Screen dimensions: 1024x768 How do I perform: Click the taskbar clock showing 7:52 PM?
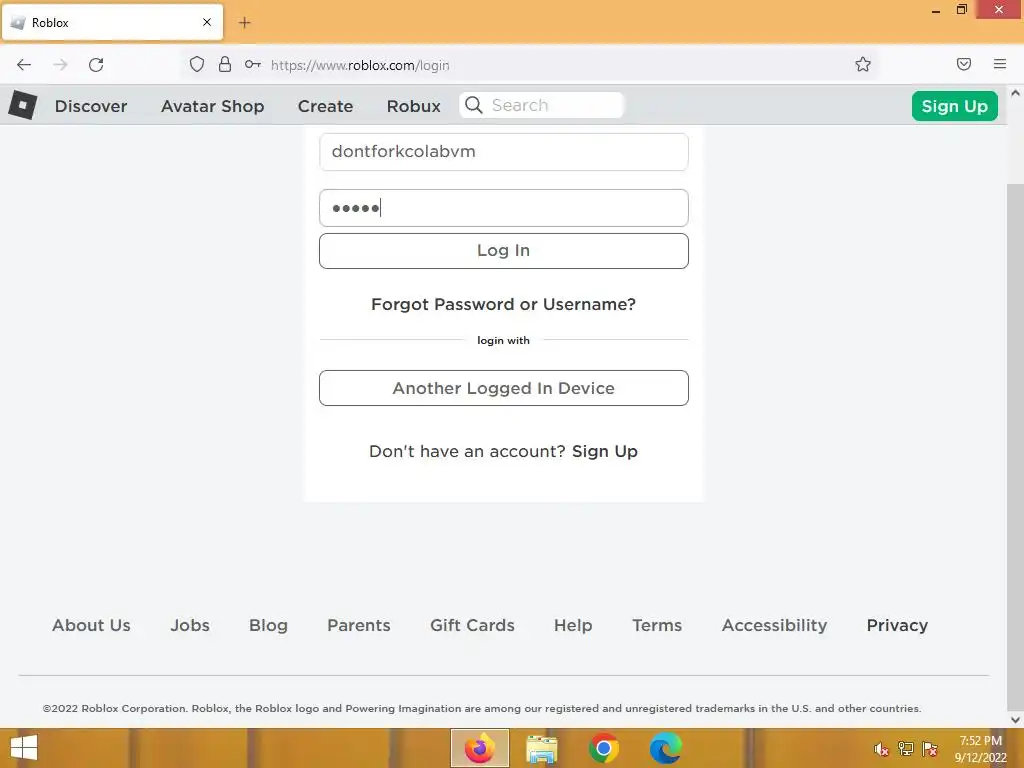point(980,748)
